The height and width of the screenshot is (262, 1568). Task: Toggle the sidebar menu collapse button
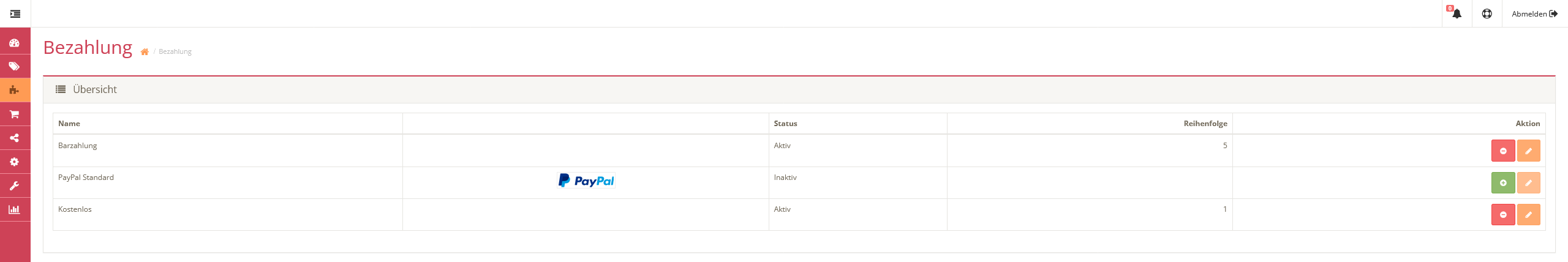15,13
